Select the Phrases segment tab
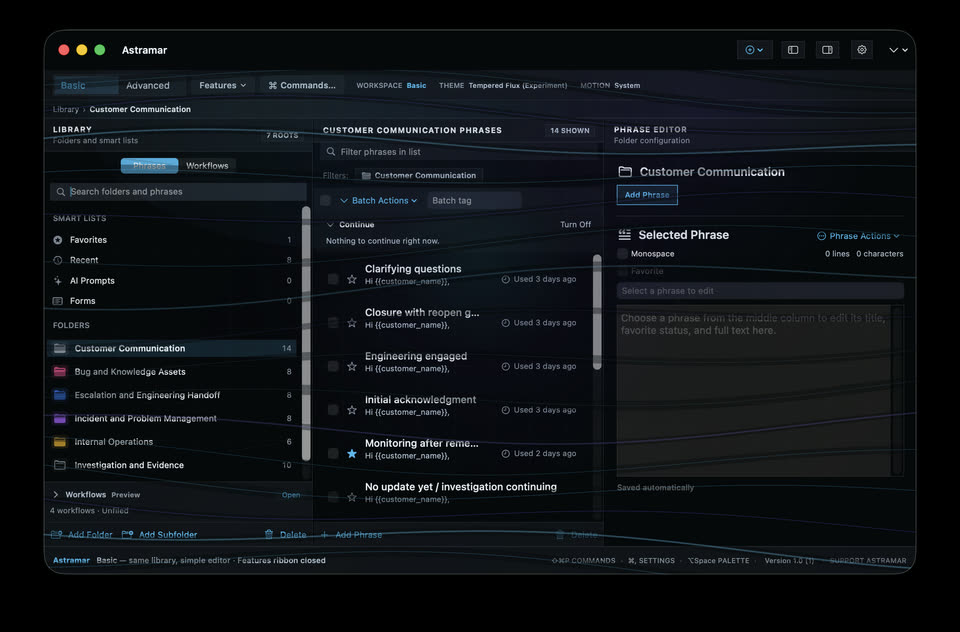 click(x=149, y=165)
